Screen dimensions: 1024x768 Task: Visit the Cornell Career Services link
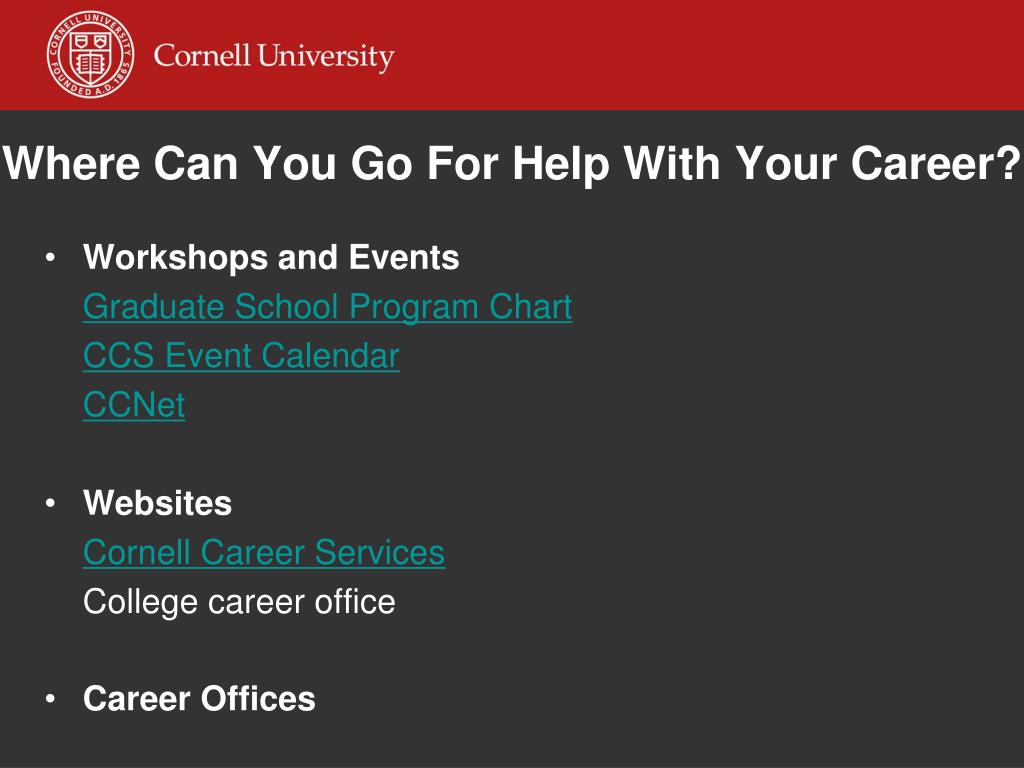pos(264,552)
